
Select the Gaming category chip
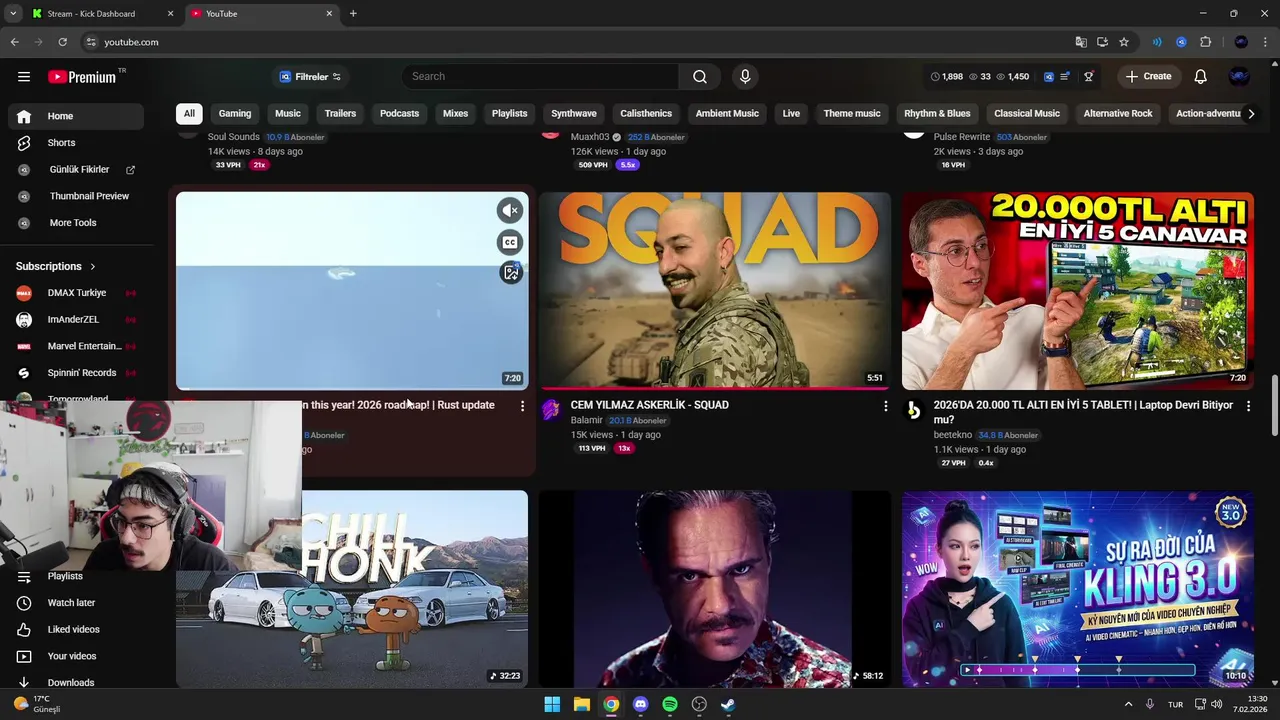pos(235,113)
